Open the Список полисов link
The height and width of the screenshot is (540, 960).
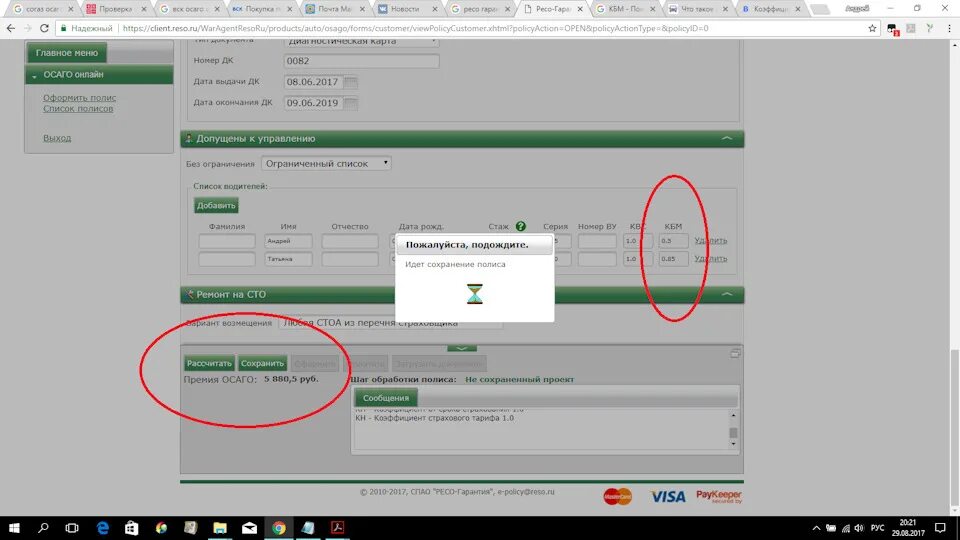78,108
